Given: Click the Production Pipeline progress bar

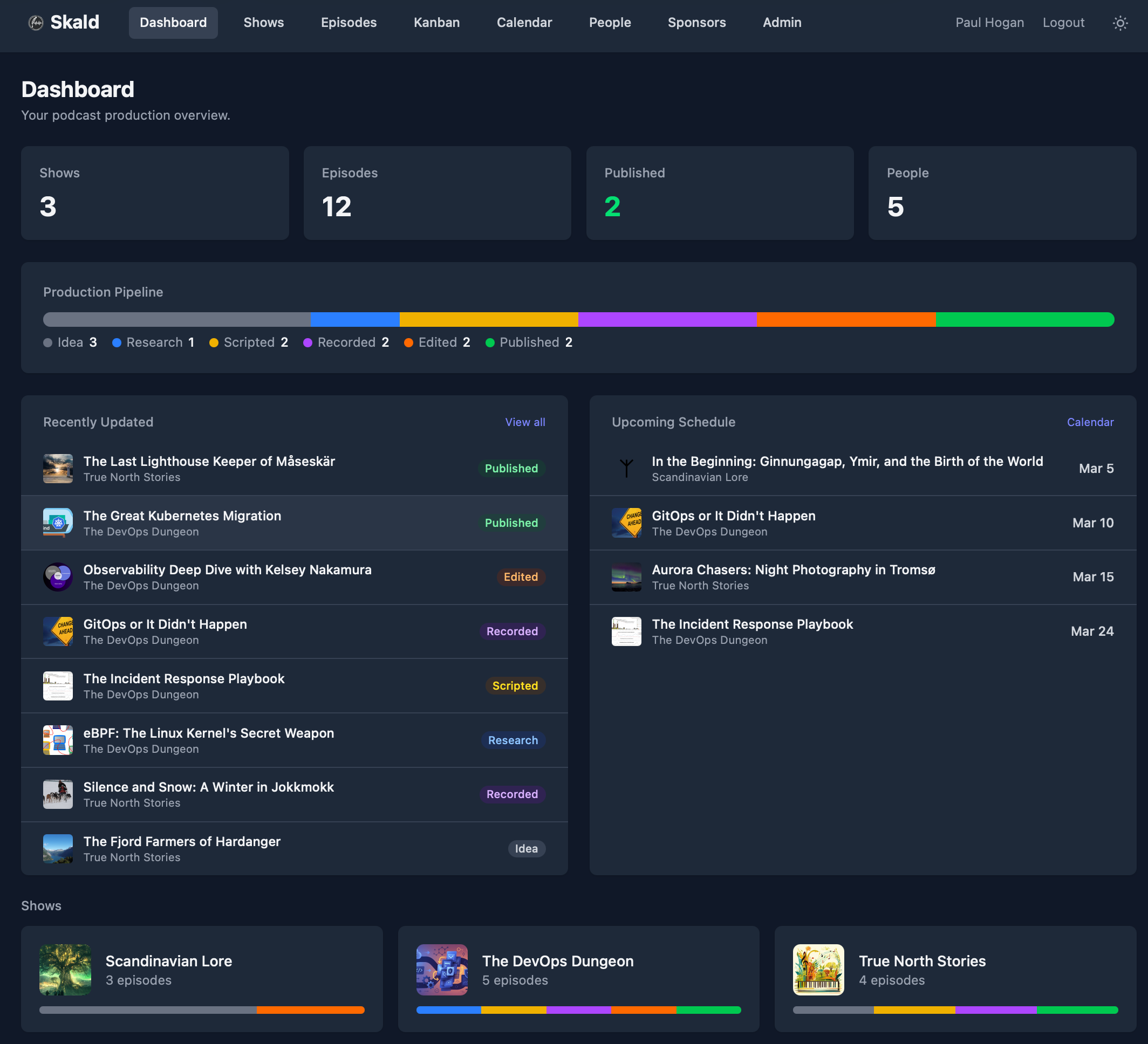Looking at the screenshot, I should coord(578,319).
